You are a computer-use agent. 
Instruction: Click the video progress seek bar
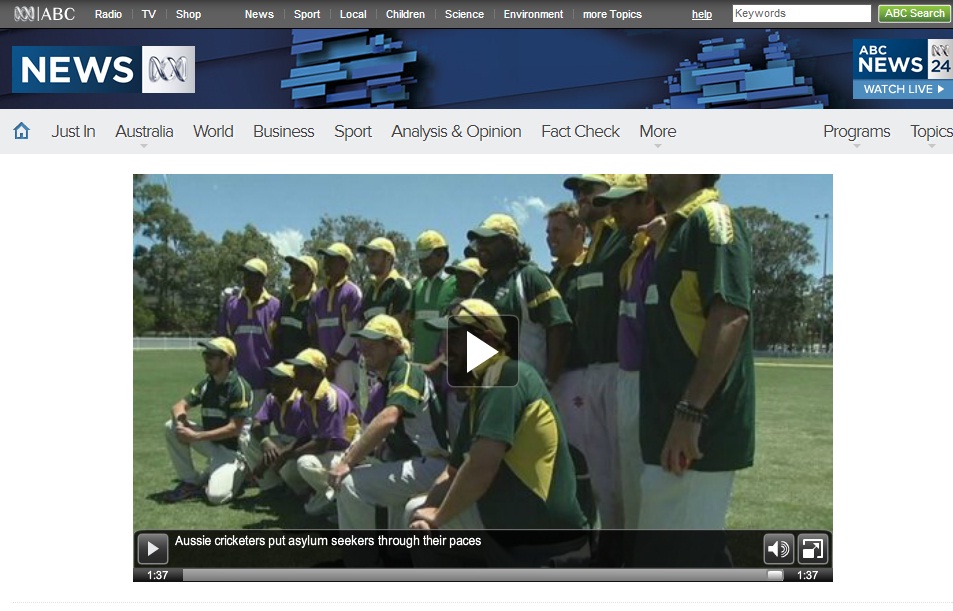475,575
